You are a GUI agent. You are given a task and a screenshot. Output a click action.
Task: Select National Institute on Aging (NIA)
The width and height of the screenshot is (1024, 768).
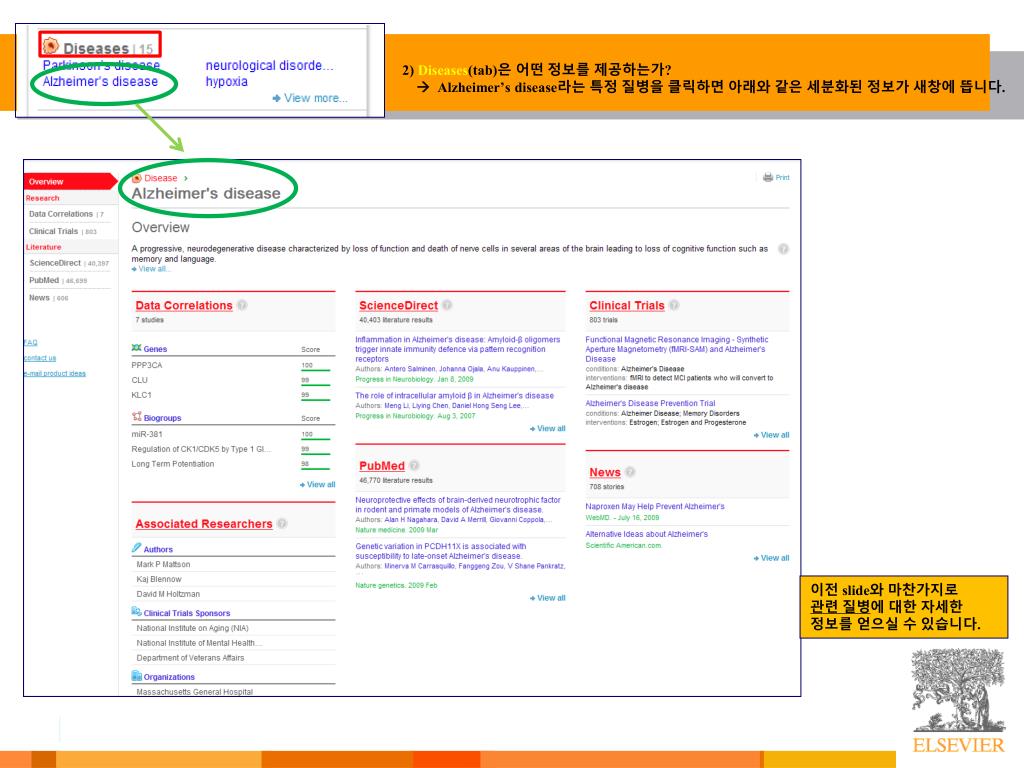pyautogui.click(x=193, y=628)
